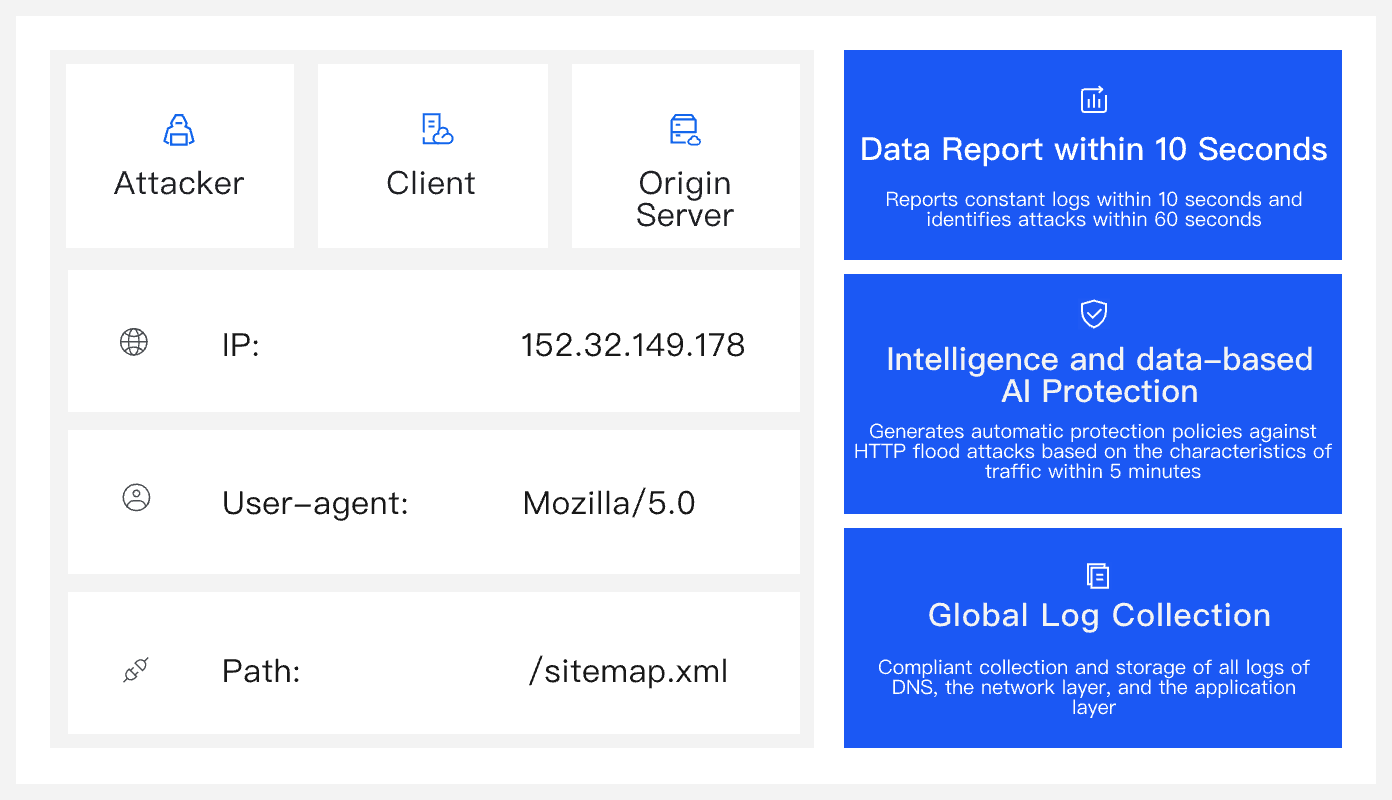Click the Origin Server icon
This screenshot has height=800, width=1392.
point(685,130)
